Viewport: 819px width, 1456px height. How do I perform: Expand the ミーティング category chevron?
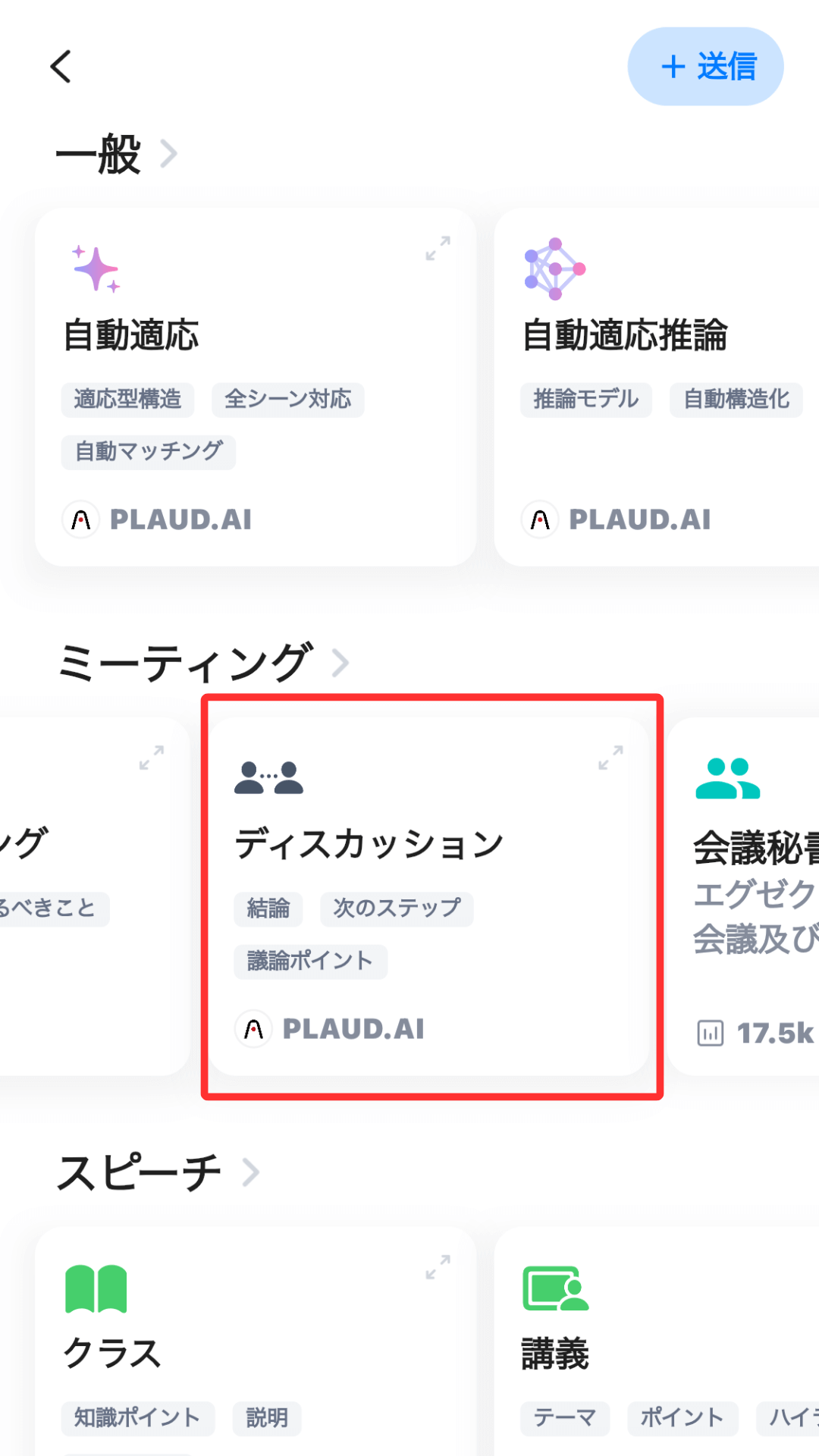pos(340,663)
